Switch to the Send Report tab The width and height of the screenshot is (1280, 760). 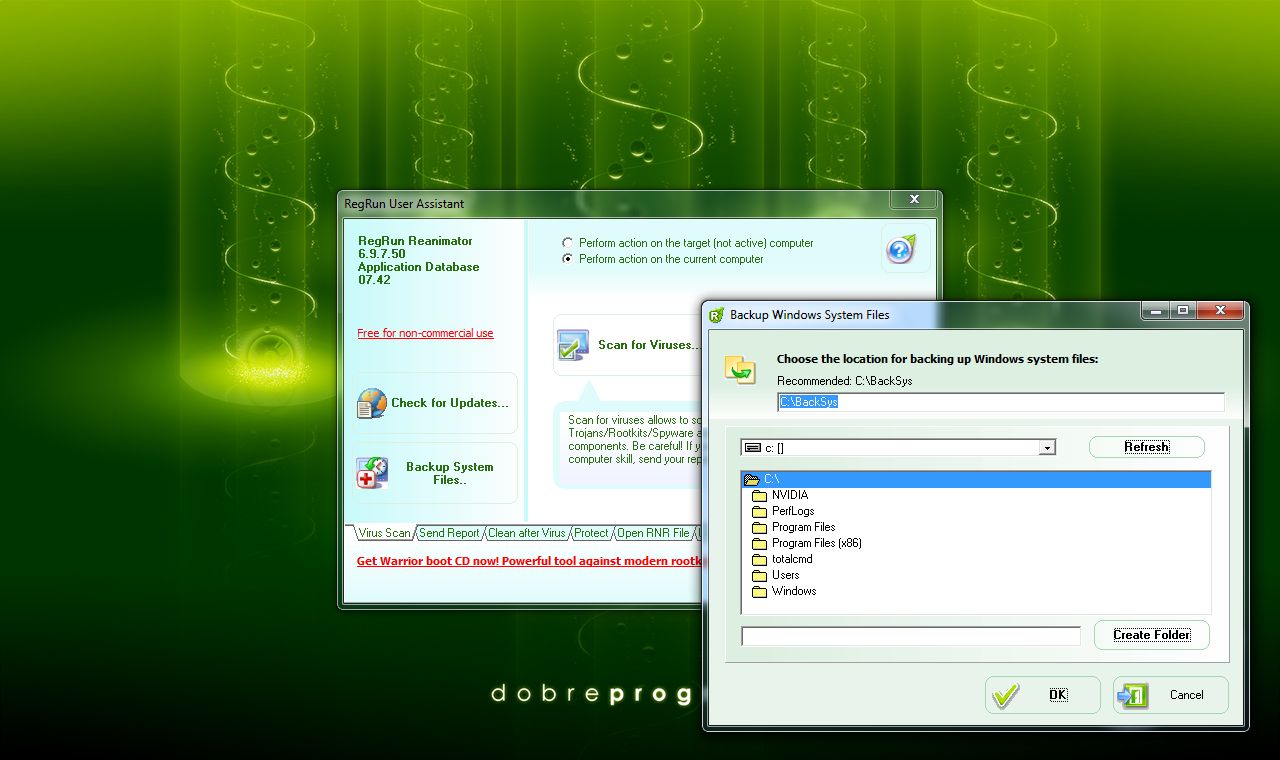click(x=449, y=533)
